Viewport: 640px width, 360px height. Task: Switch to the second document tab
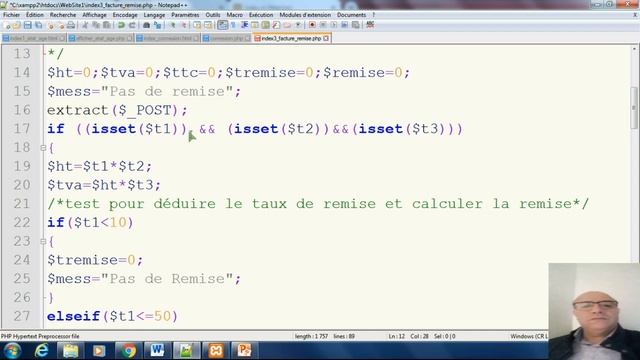[x=100, y=38]
